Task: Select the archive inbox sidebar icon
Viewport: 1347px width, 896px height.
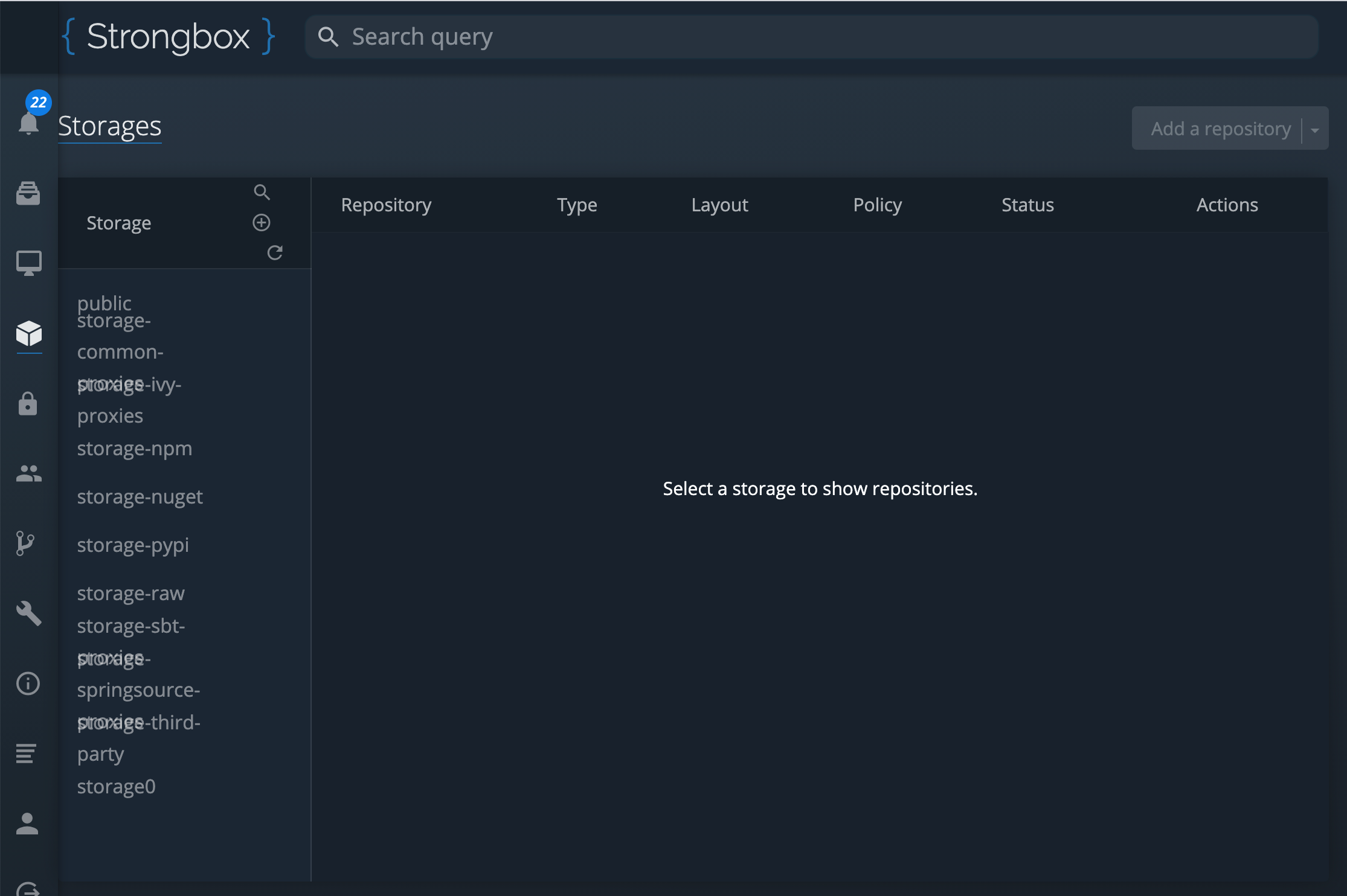Action: 28,193
